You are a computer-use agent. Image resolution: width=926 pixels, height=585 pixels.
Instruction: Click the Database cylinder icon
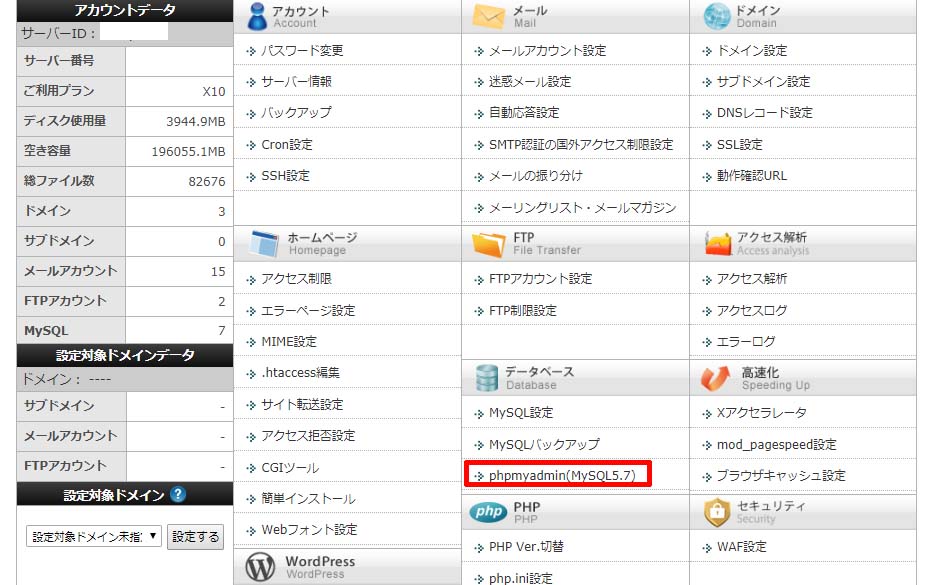point(487,378)
